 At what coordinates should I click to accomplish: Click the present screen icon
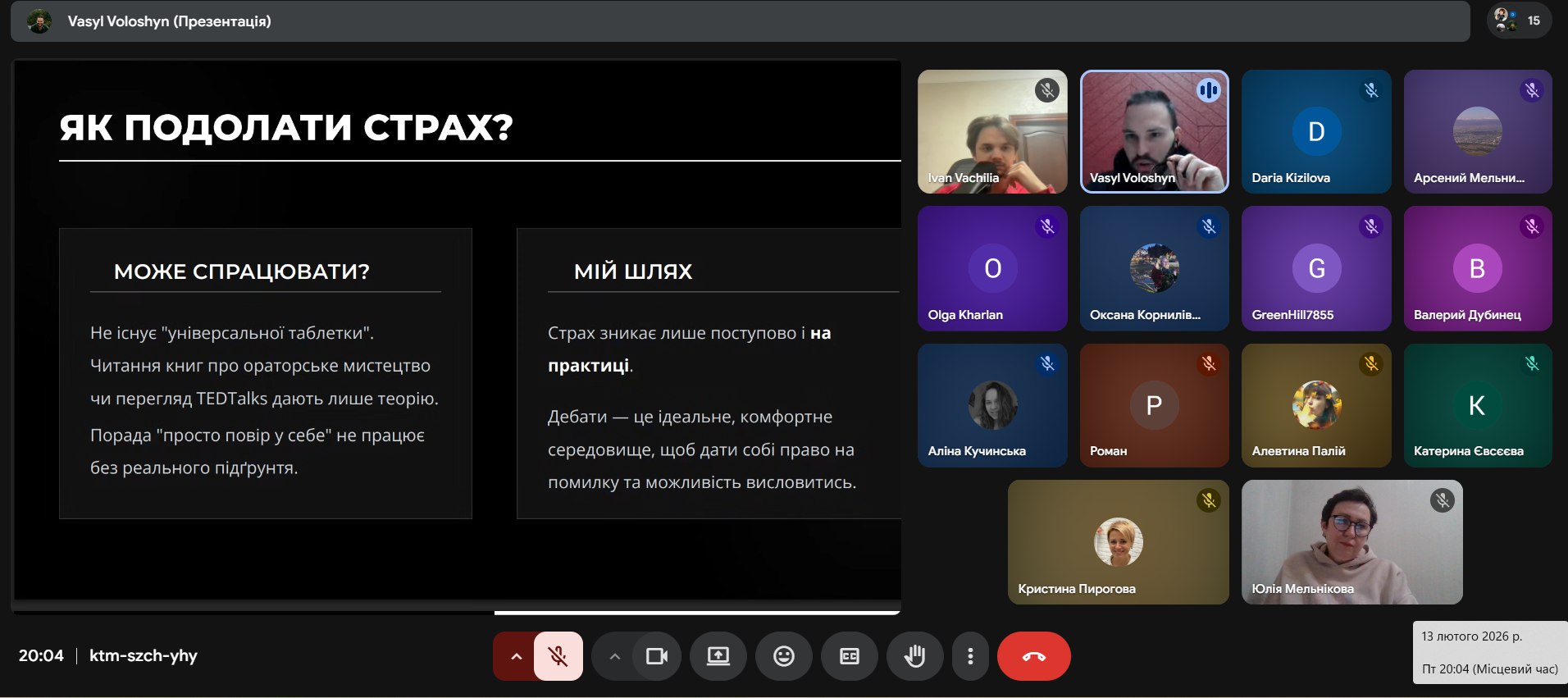[x=718, y=656]
